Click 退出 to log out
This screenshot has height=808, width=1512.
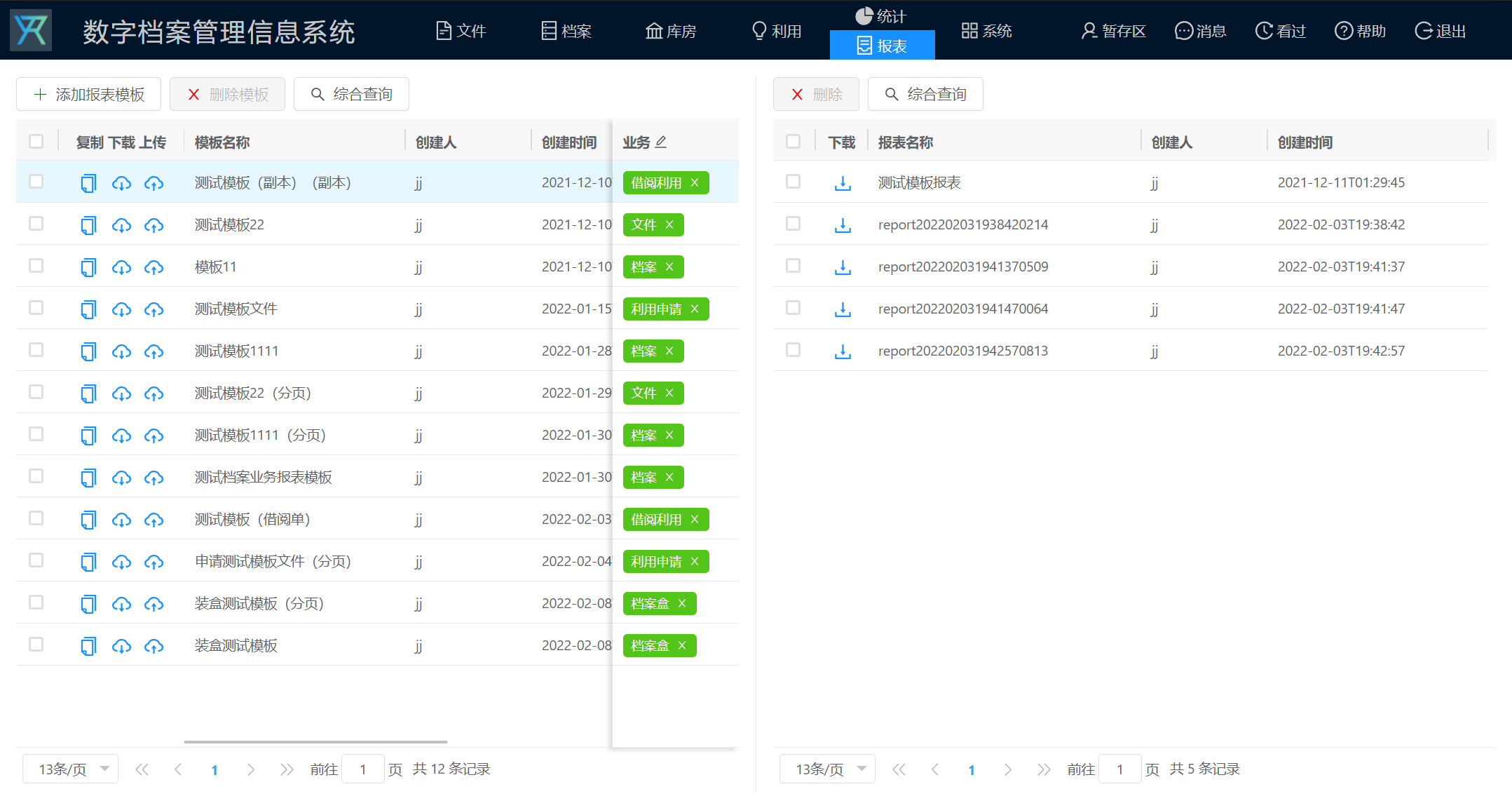1441,31
